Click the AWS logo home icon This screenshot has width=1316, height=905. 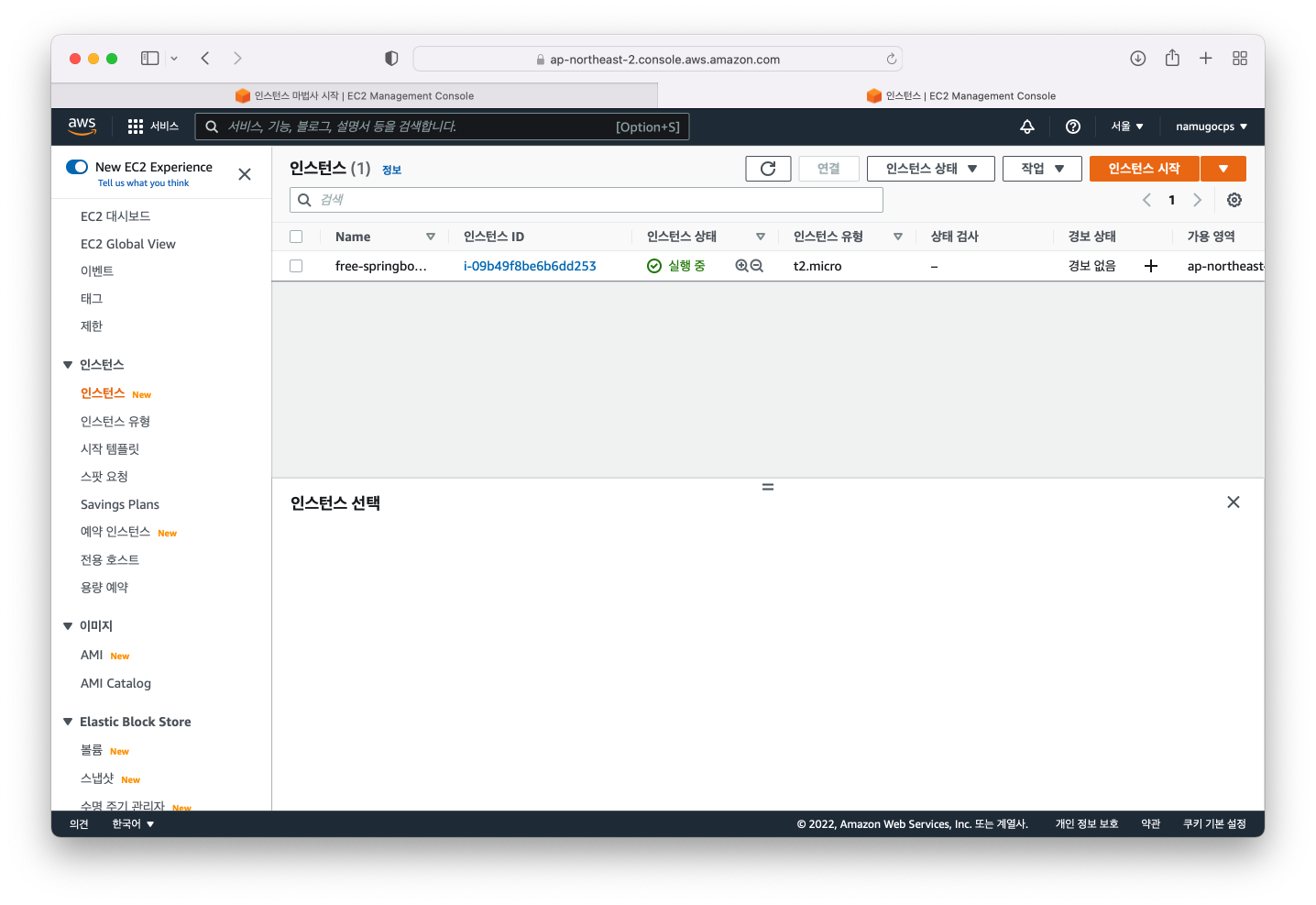82,127
